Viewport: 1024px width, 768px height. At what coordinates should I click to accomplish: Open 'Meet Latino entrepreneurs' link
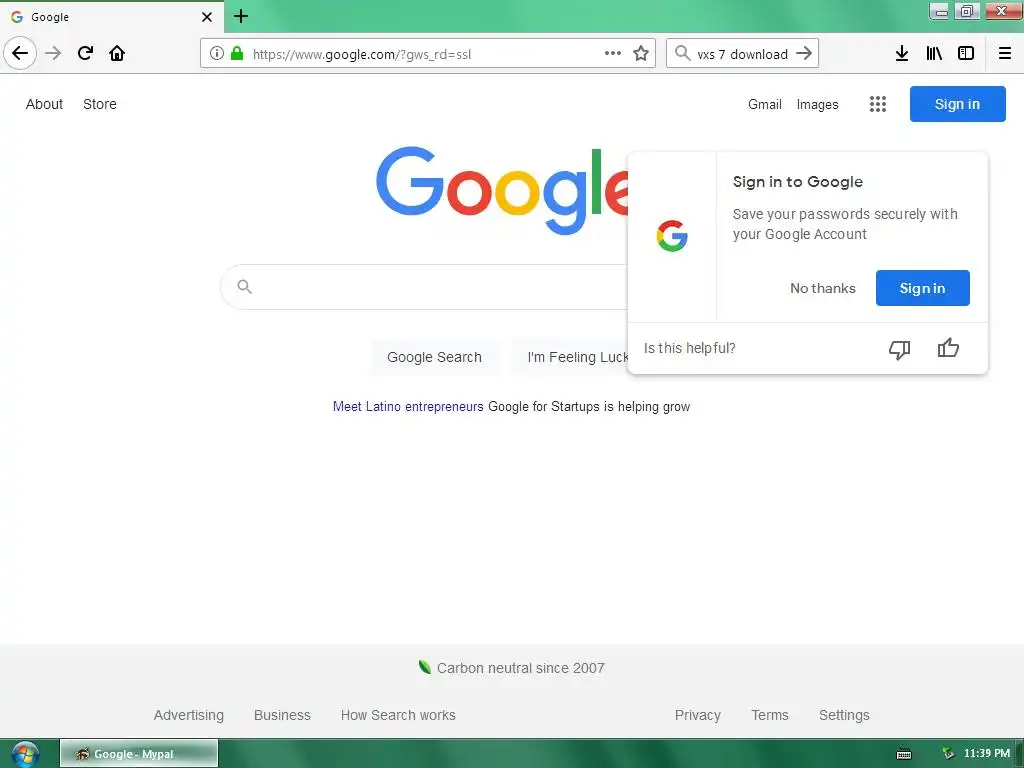pyautogui.click(x=408, y=406)
